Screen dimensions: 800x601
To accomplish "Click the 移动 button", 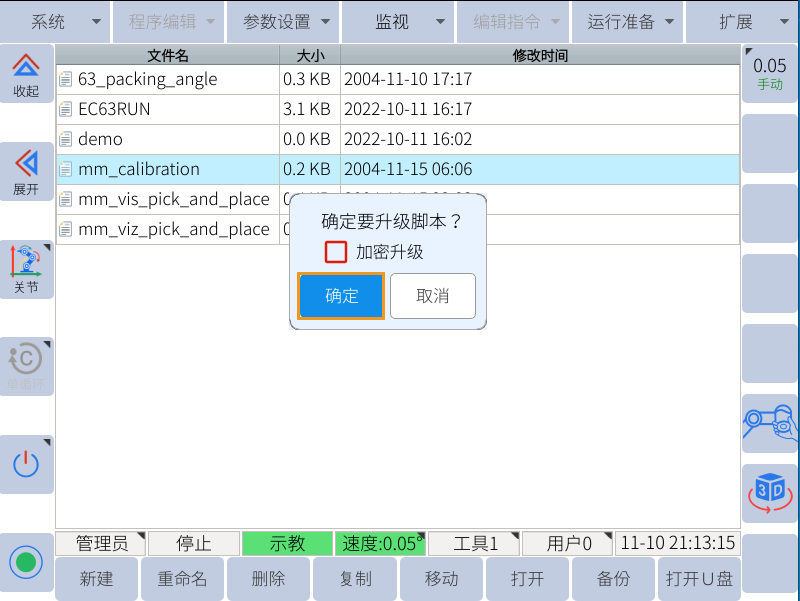I will tap(441, 579).
